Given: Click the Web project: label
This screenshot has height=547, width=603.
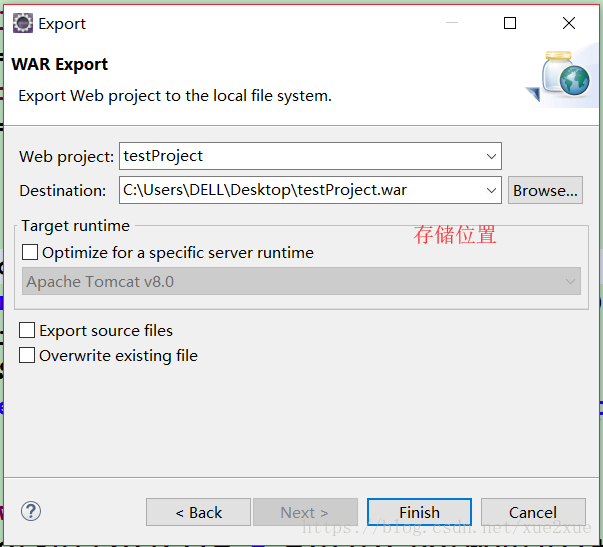Looking at the screenshot, I should click(67, 157).
